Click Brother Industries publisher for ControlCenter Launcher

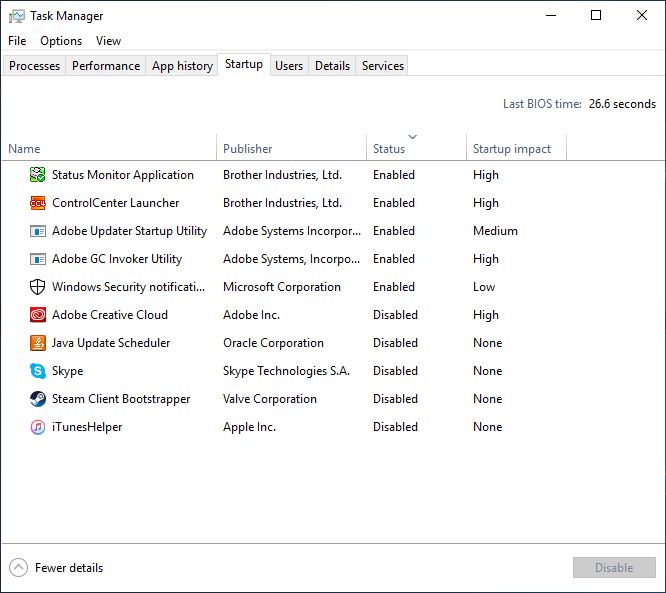(x=282, y=203)
